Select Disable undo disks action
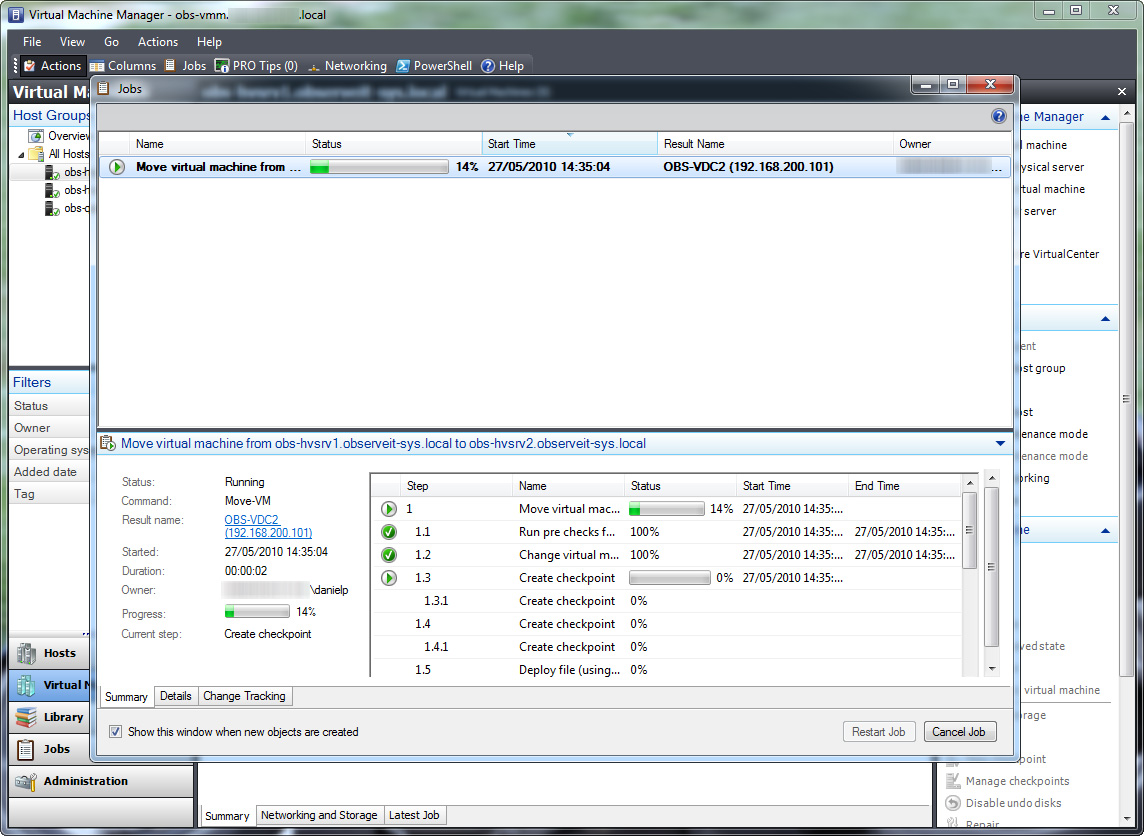Image resolution: width=1144 pixels, height=836 pixels. pos(1003,803)
